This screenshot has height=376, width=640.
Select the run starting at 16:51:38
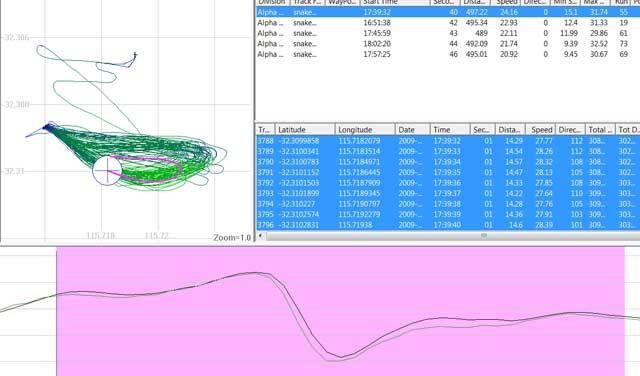point(448,23)
